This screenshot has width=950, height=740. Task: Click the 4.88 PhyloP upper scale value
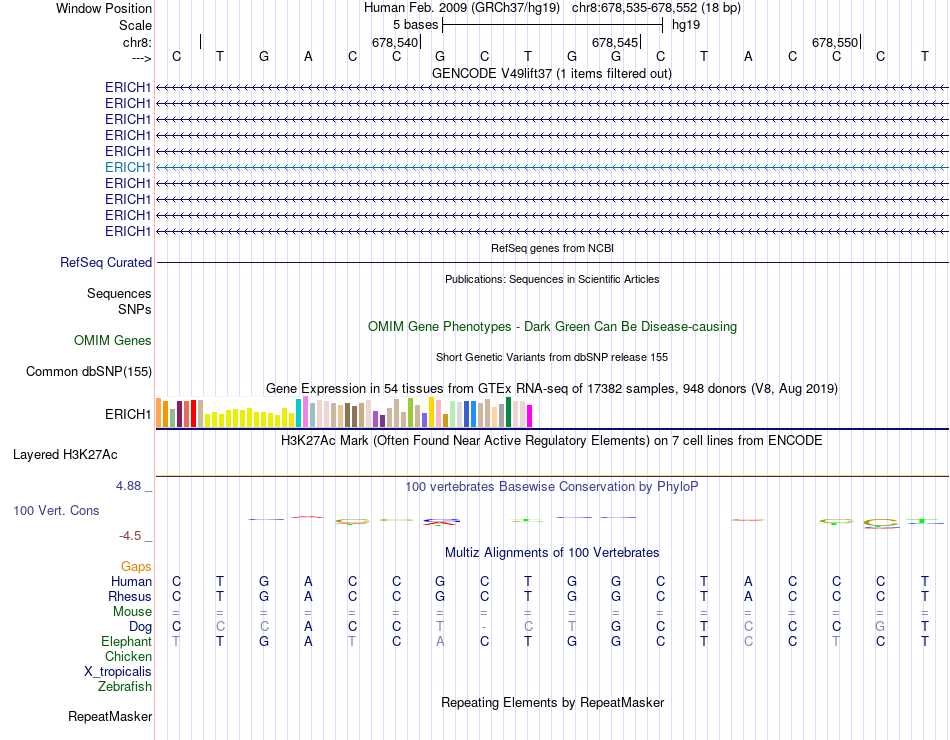(128, 486)
